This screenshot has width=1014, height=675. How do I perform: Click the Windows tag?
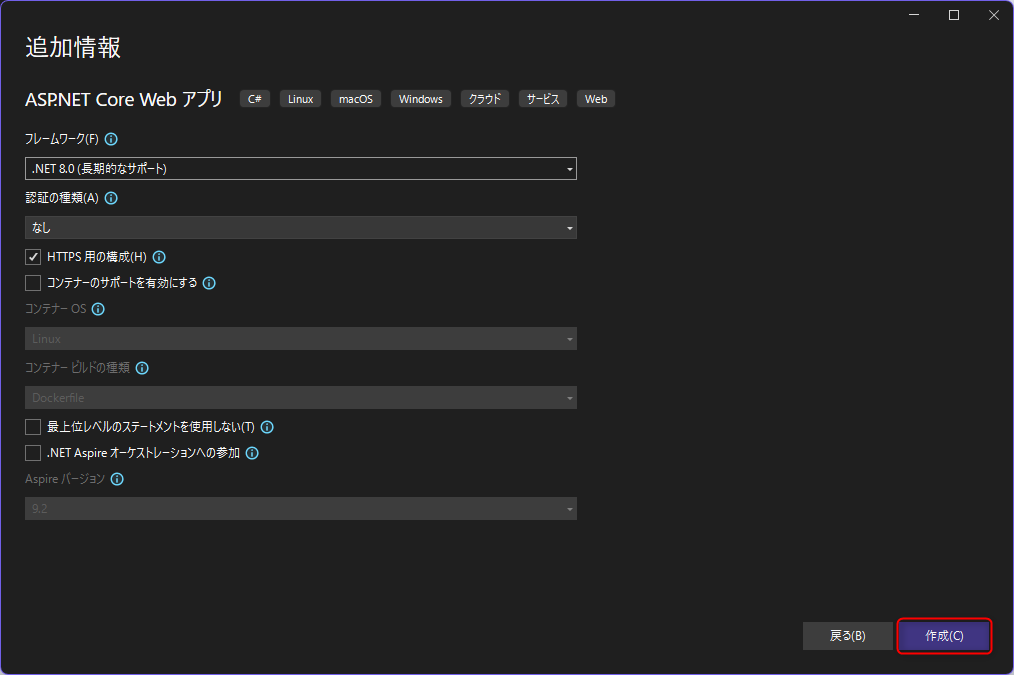[421, 99]
